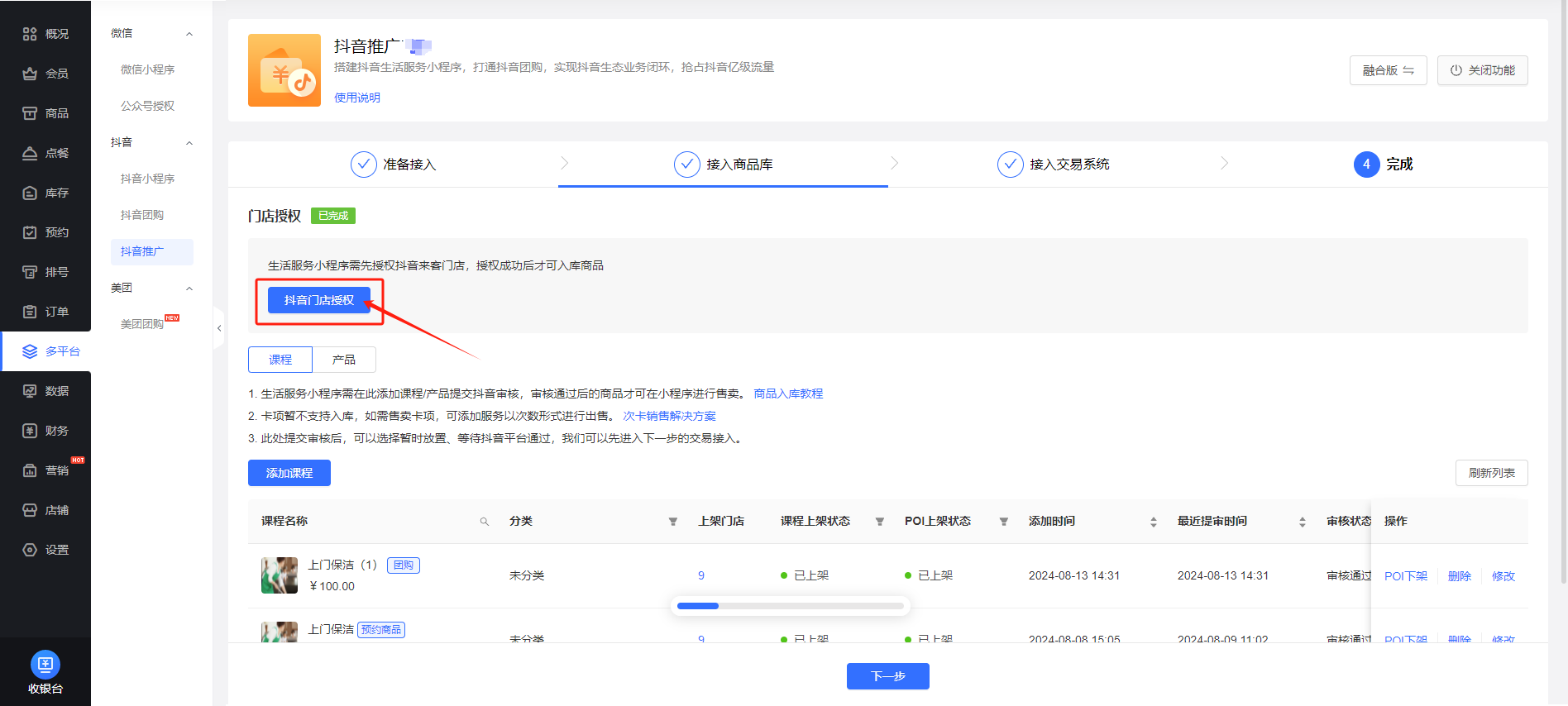This screenshot has height=706, width=1568.
Task: Open the 次卡销售解决方案 link
Action: click(670, 416)
